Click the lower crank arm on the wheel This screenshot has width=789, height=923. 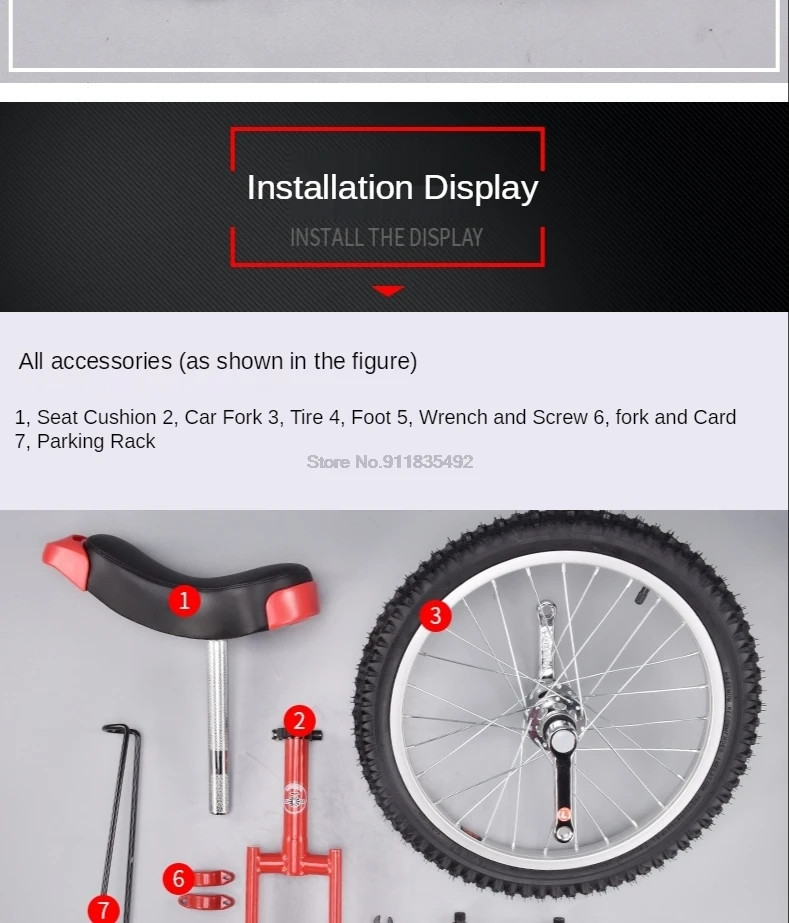pos(562,791)
